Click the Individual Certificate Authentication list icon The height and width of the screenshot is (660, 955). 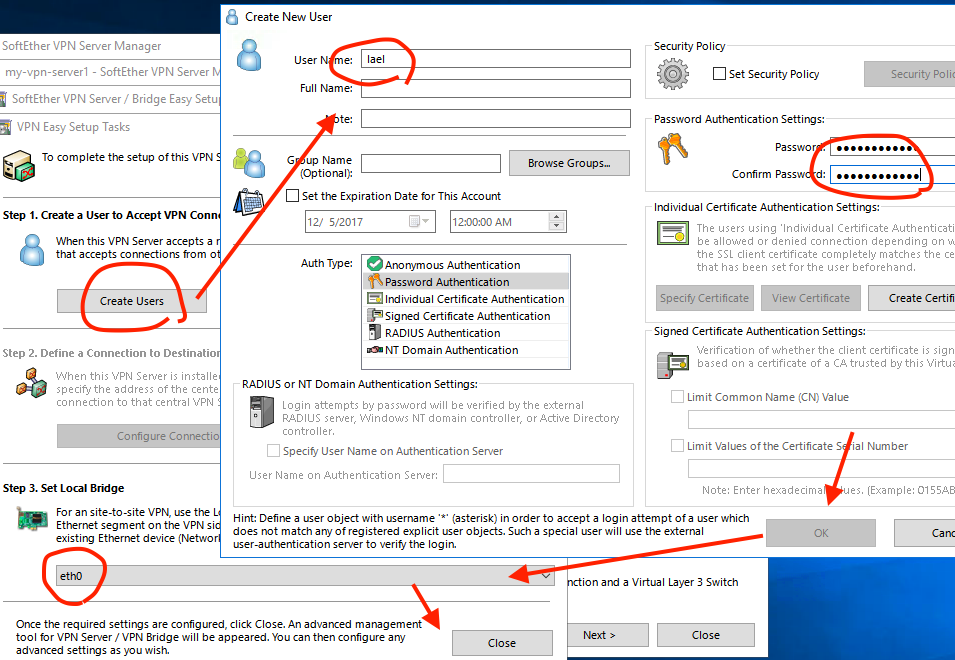tap(375, 298)
